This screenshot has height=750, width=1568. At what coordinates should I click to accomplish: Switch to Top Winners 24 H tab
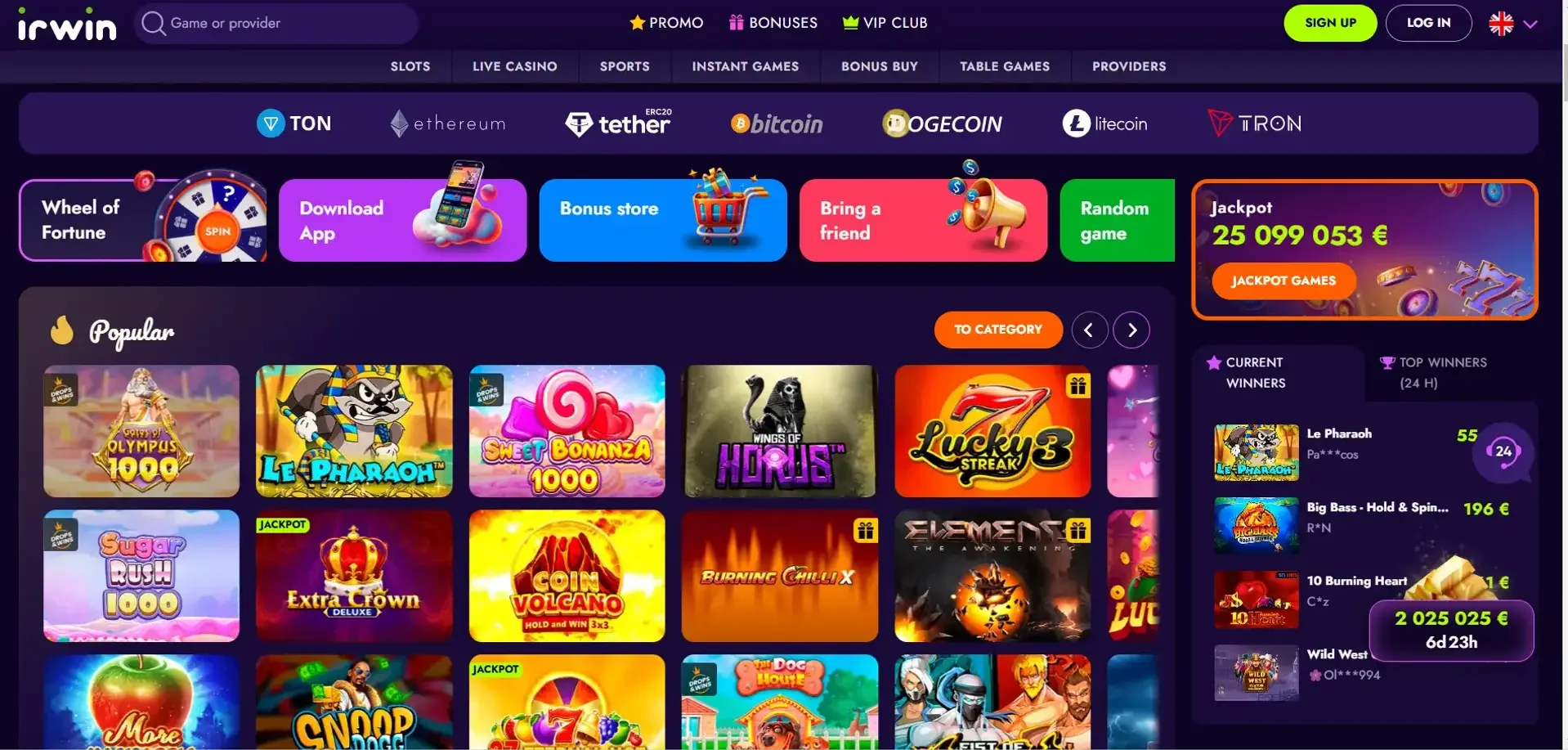coord(1444,372)
